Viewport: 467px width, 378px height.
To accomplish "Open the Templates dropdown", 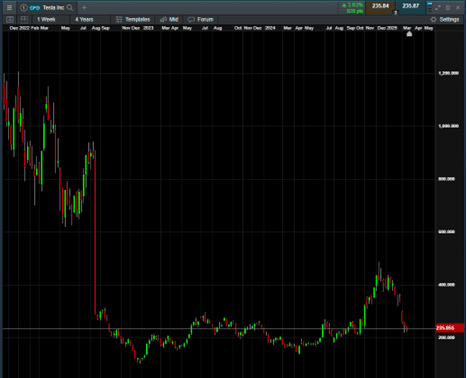I will click(x=133, y=19).
